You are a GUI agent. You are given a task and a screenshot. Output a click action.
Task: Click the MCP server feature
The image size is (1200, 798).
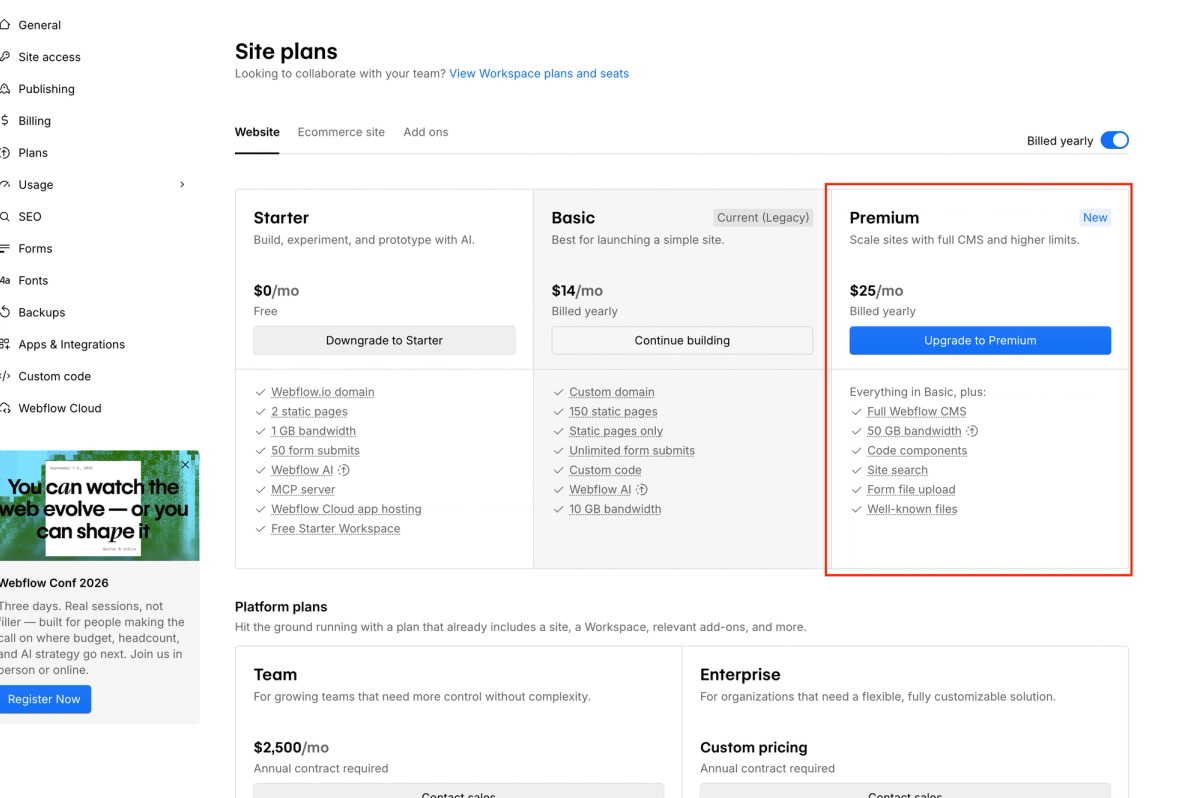(303, 490)
